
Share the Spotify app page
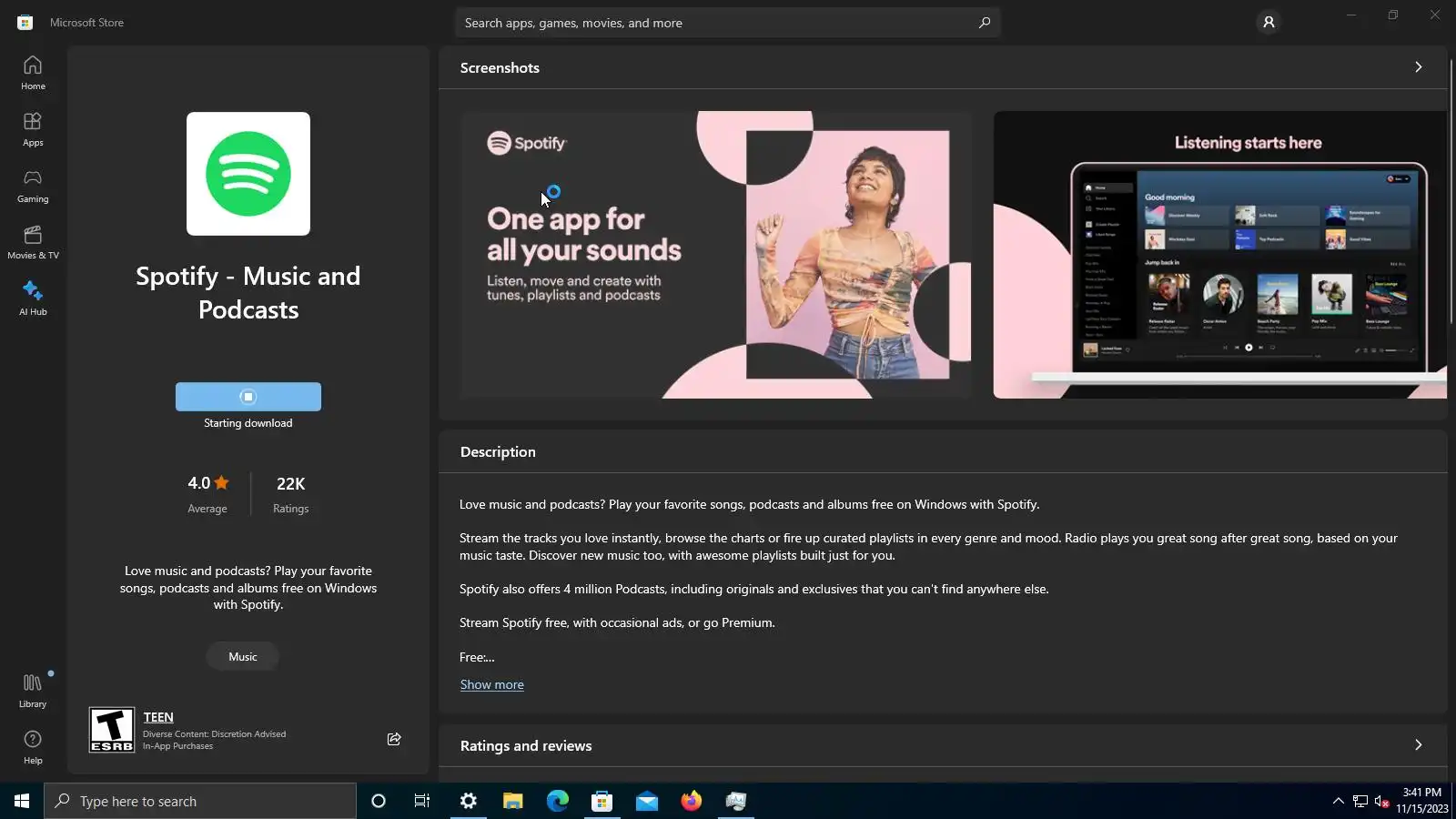(x=394, y=739)
